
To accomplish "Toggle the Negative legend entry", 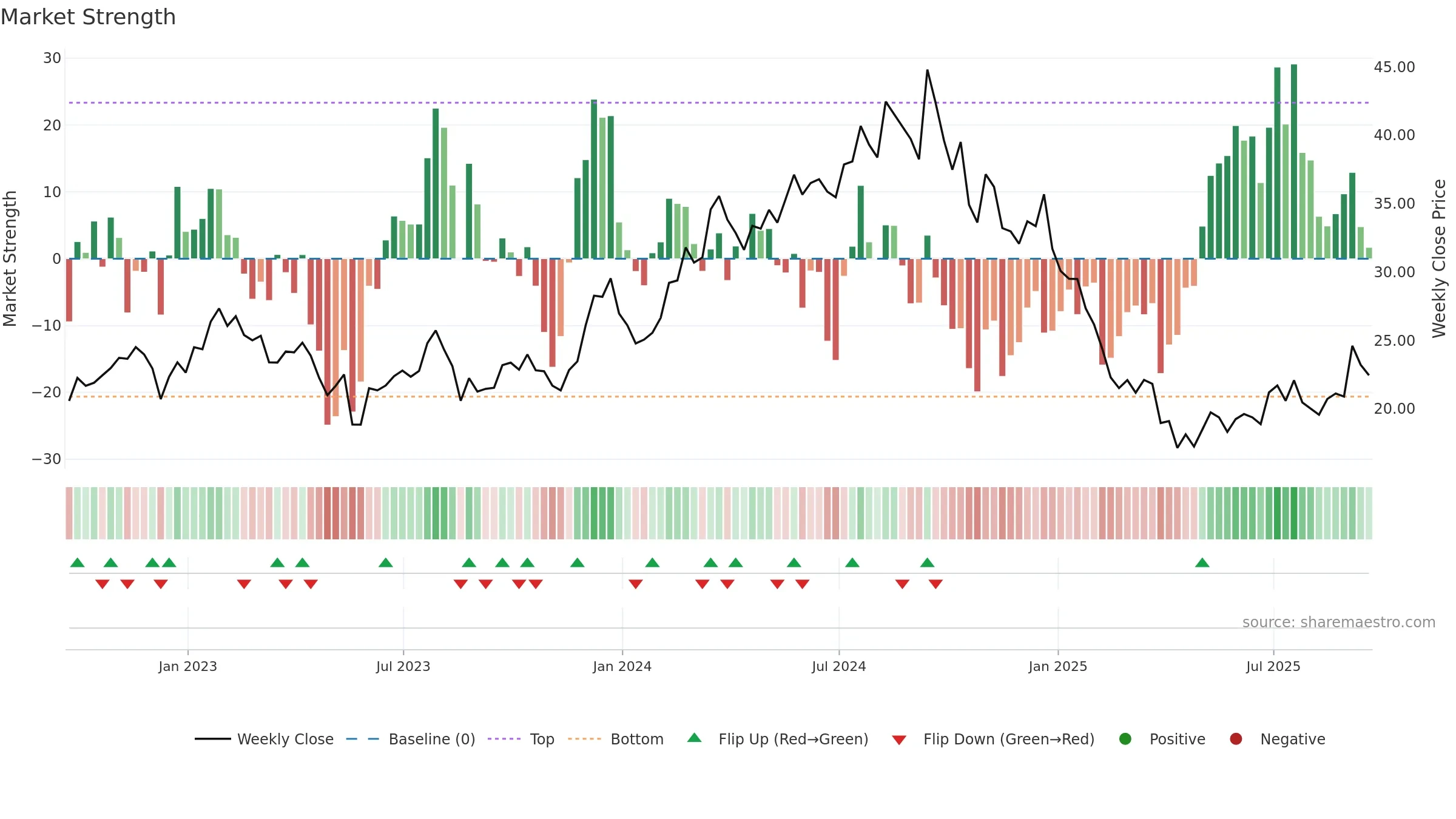I will click(x=1277, y=739).
